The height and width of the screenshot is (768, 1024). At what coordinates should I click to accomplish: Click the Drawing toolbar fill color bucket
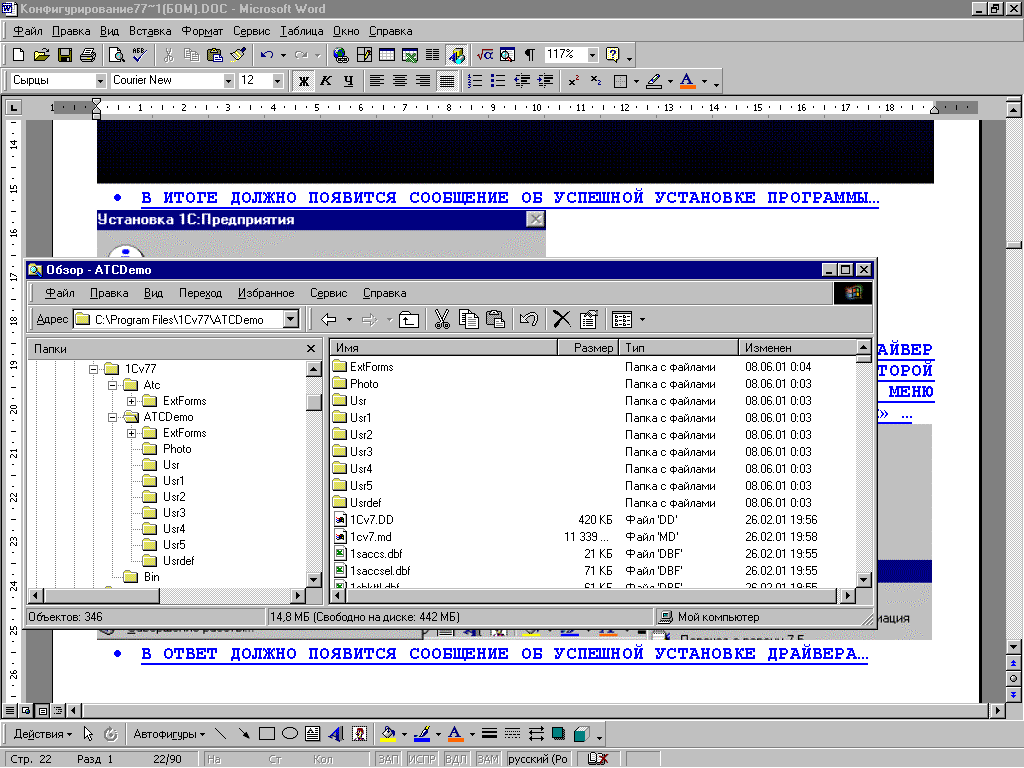pos(388,734)
